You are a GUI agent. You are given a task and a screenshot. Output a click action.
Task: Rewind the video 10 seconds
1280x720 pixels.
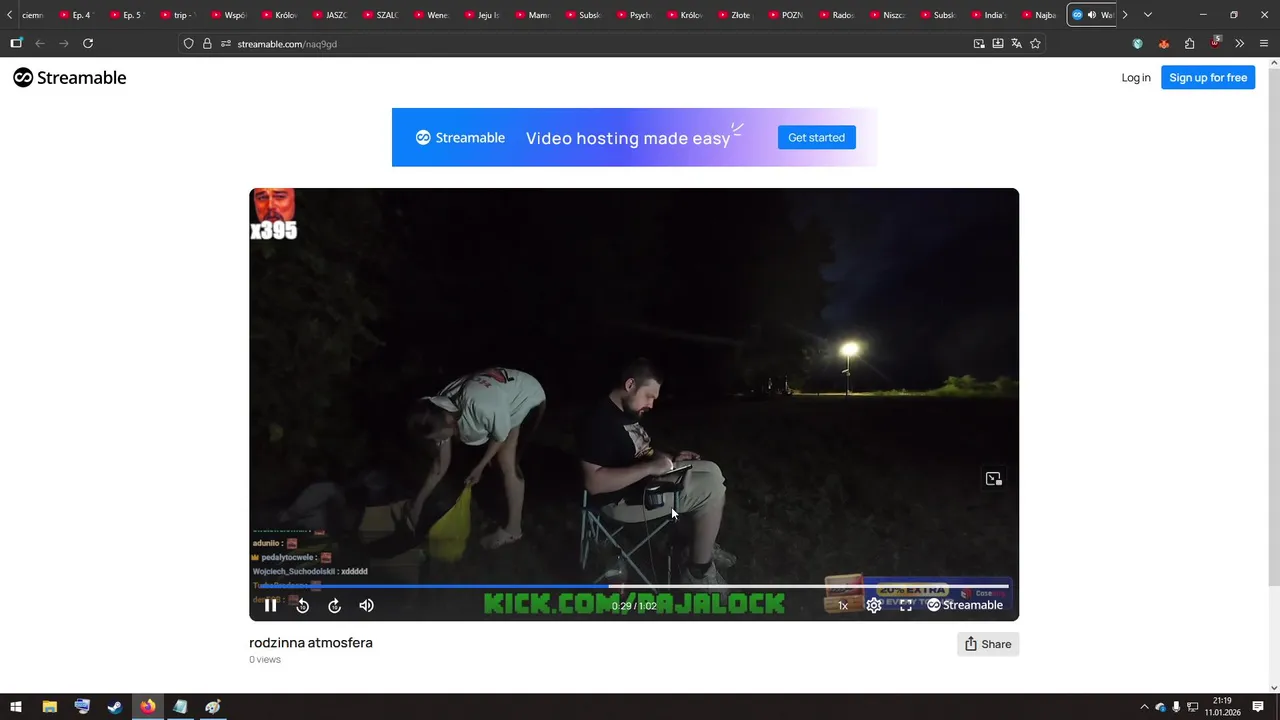coord(302,605)
